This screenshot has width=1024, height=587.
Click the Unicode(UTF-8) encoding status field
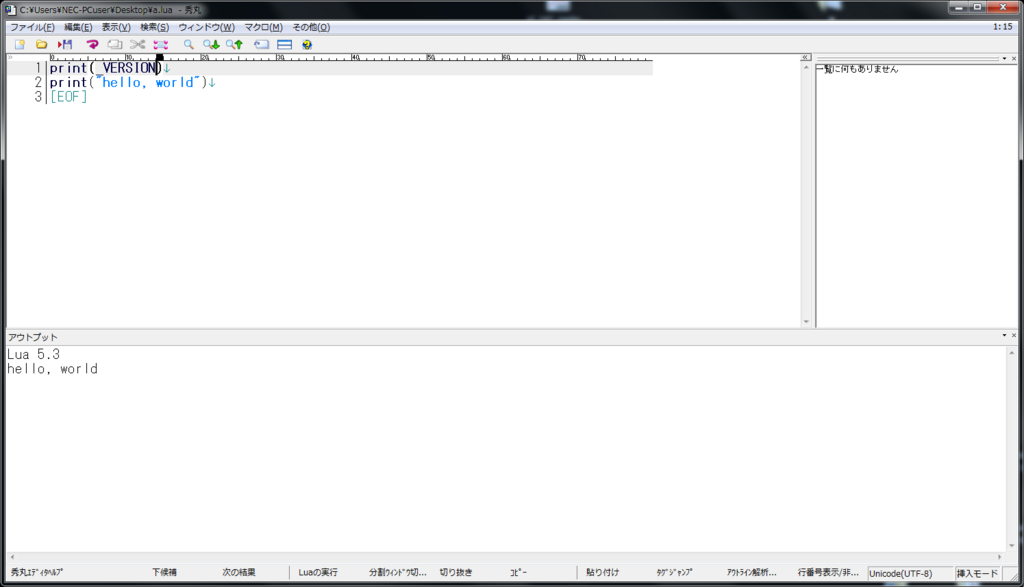click(910, 573)
